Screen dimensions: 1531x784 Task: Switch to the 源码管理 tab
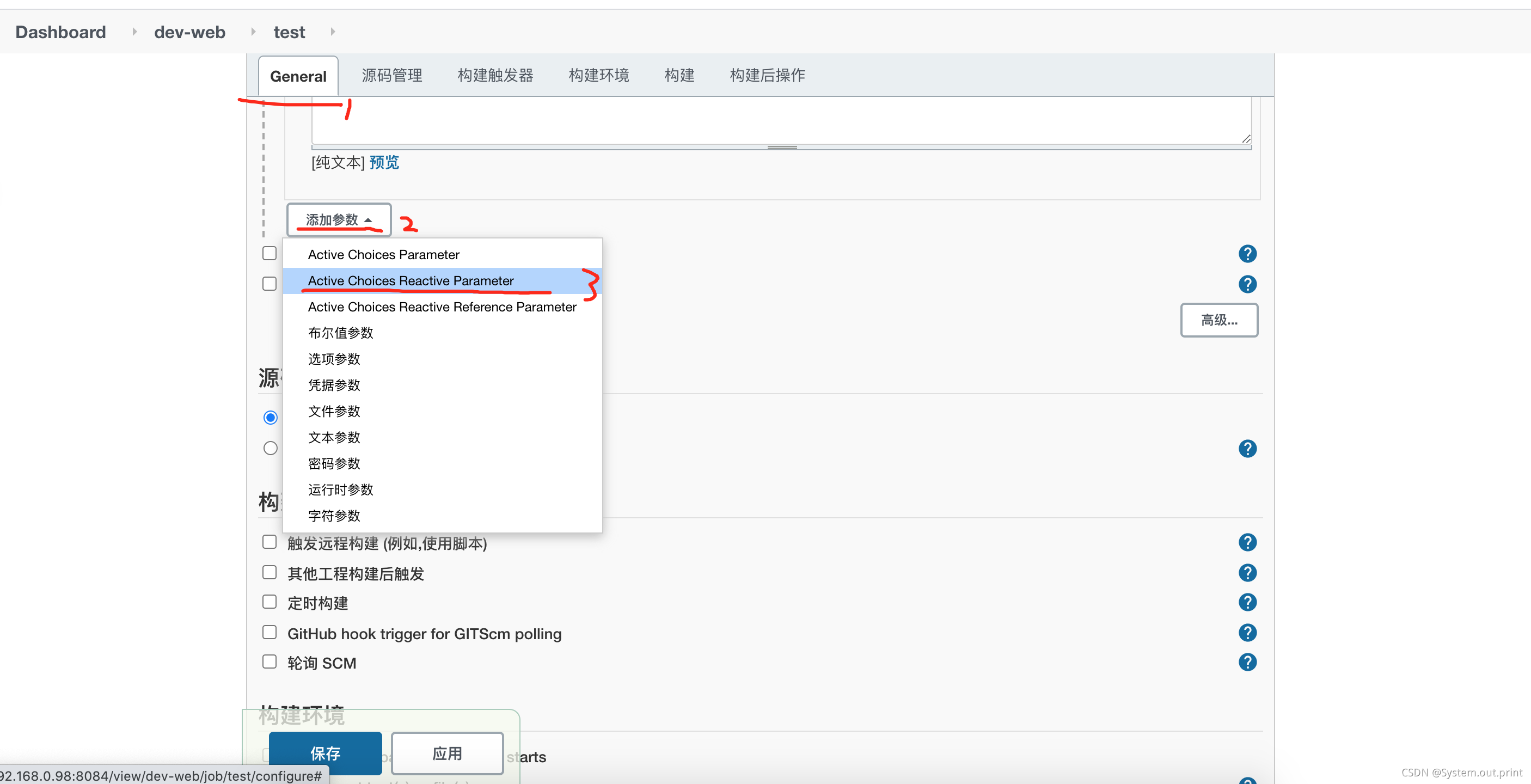pos(391,76)
